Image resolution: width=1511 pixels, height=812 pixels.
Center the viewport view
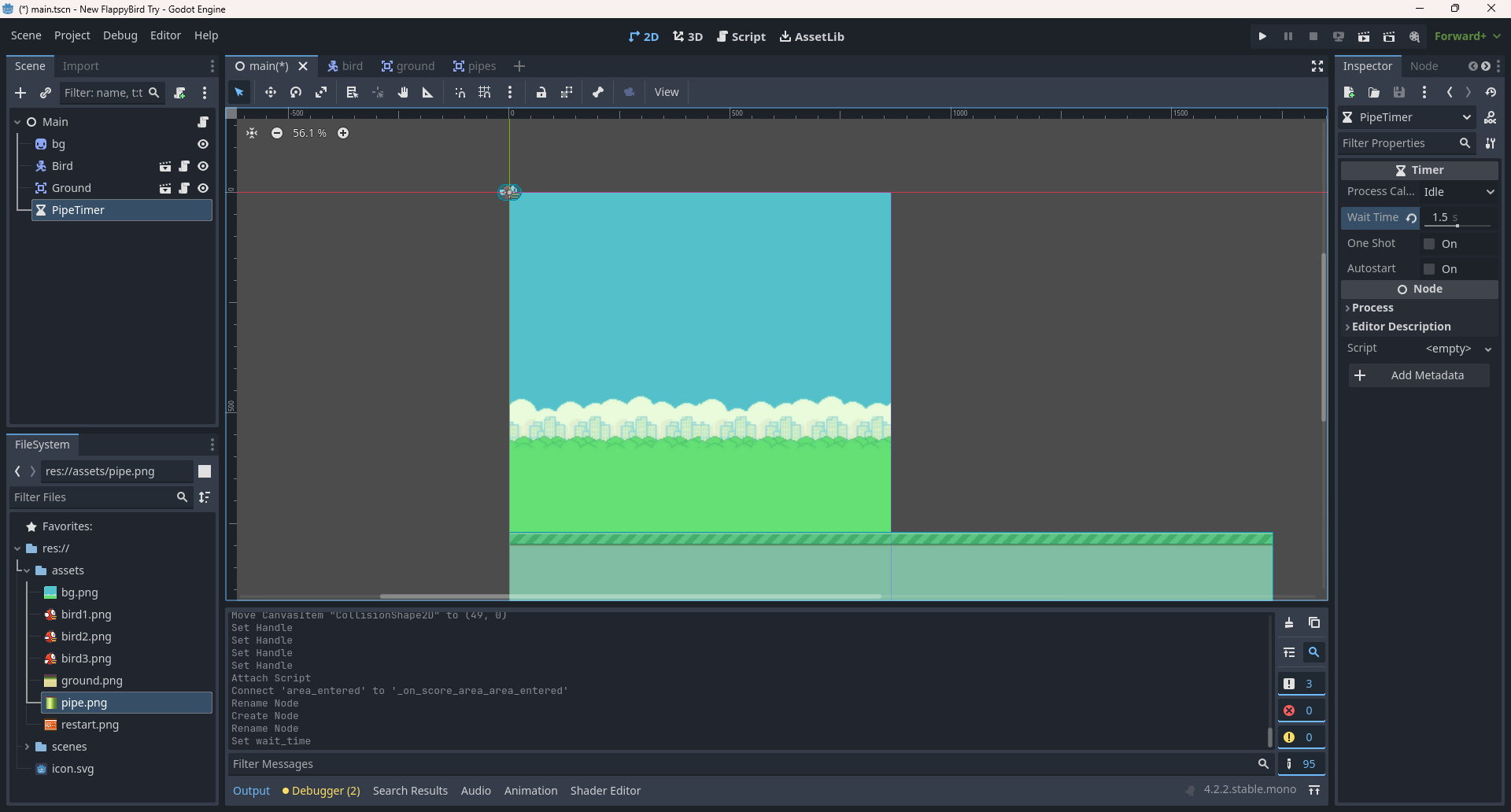click(x=252, y=133)
